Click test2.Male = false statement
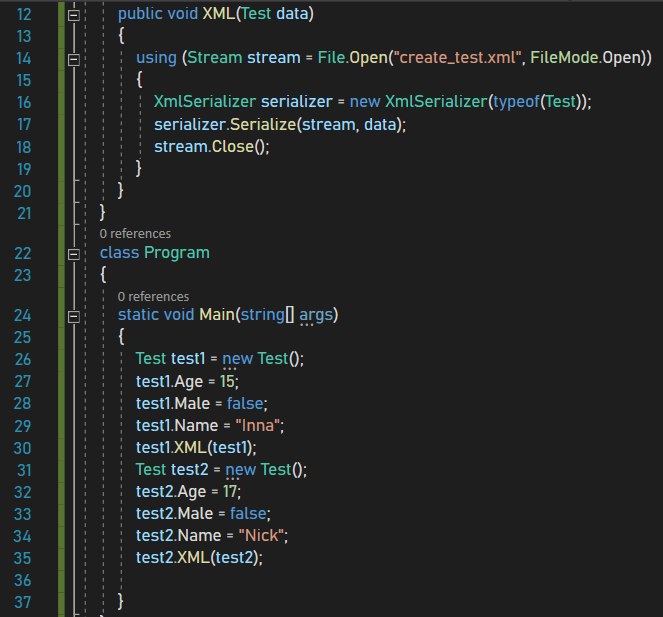 coord(203,513)
